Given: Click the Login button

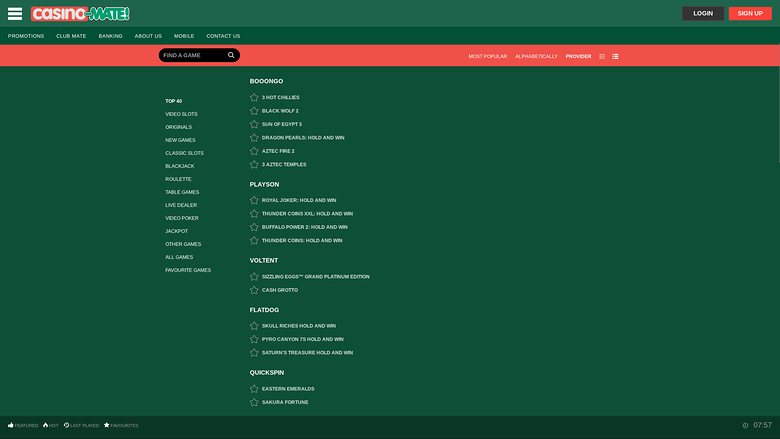Looking at the screenshot, I should 703,14.
